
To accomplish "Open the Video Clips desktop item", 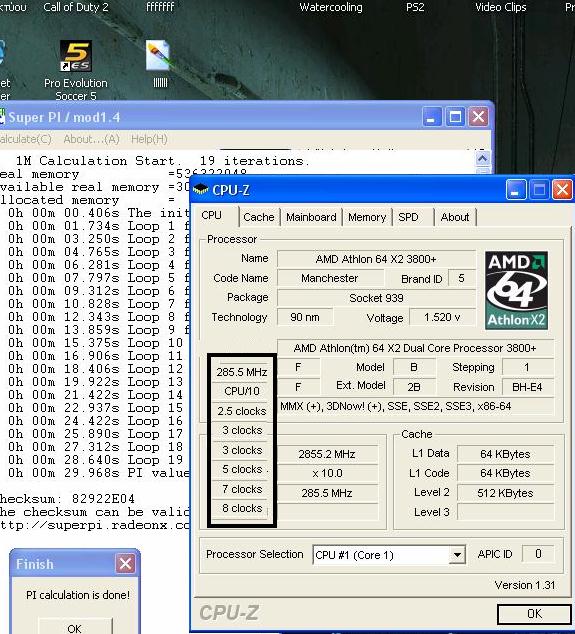I will tap(501, 7).
